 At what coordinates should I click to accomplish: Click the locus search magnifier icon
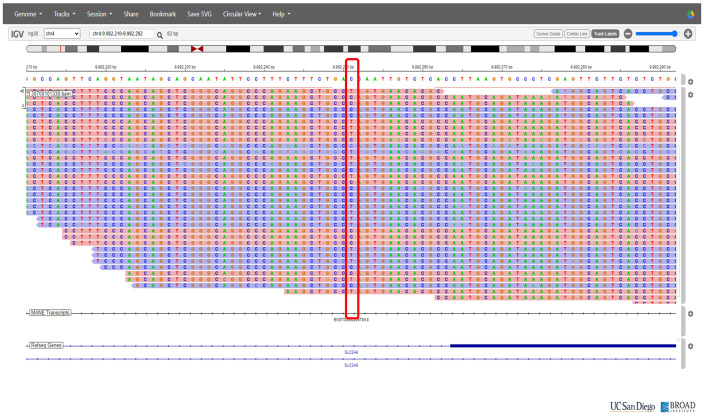[159, 34]
